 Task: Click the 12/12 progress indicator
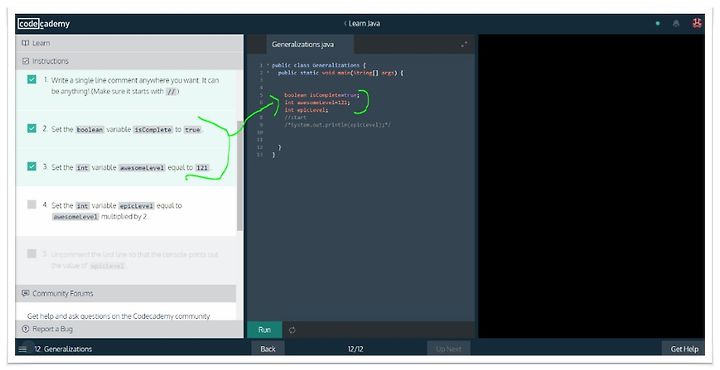355,349
